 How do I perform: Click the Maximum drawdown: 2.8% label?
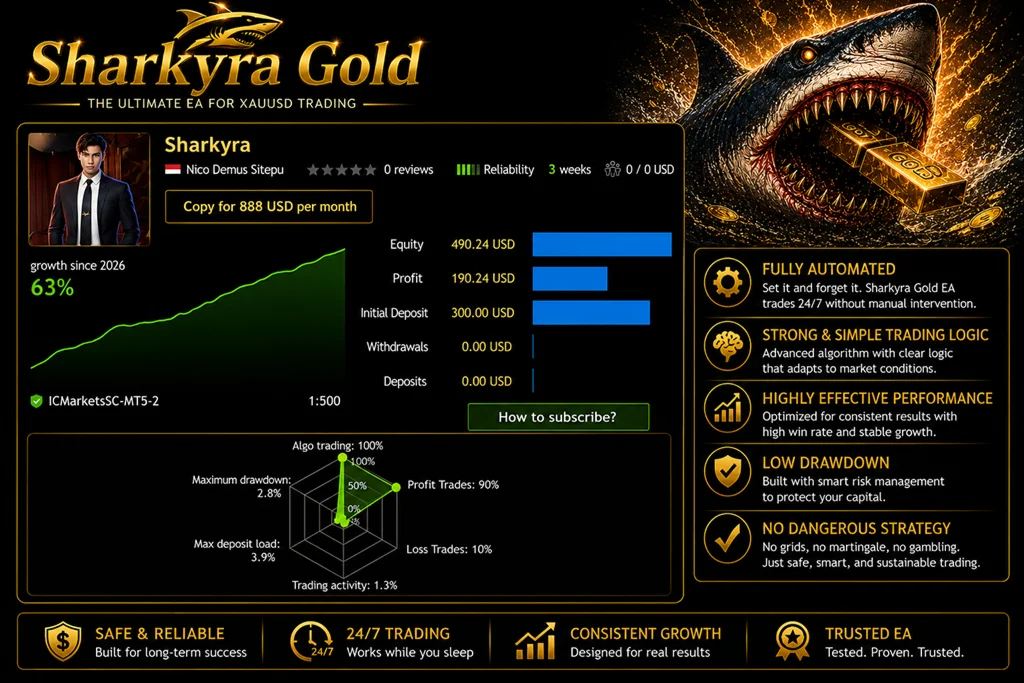tap(241, 486)
